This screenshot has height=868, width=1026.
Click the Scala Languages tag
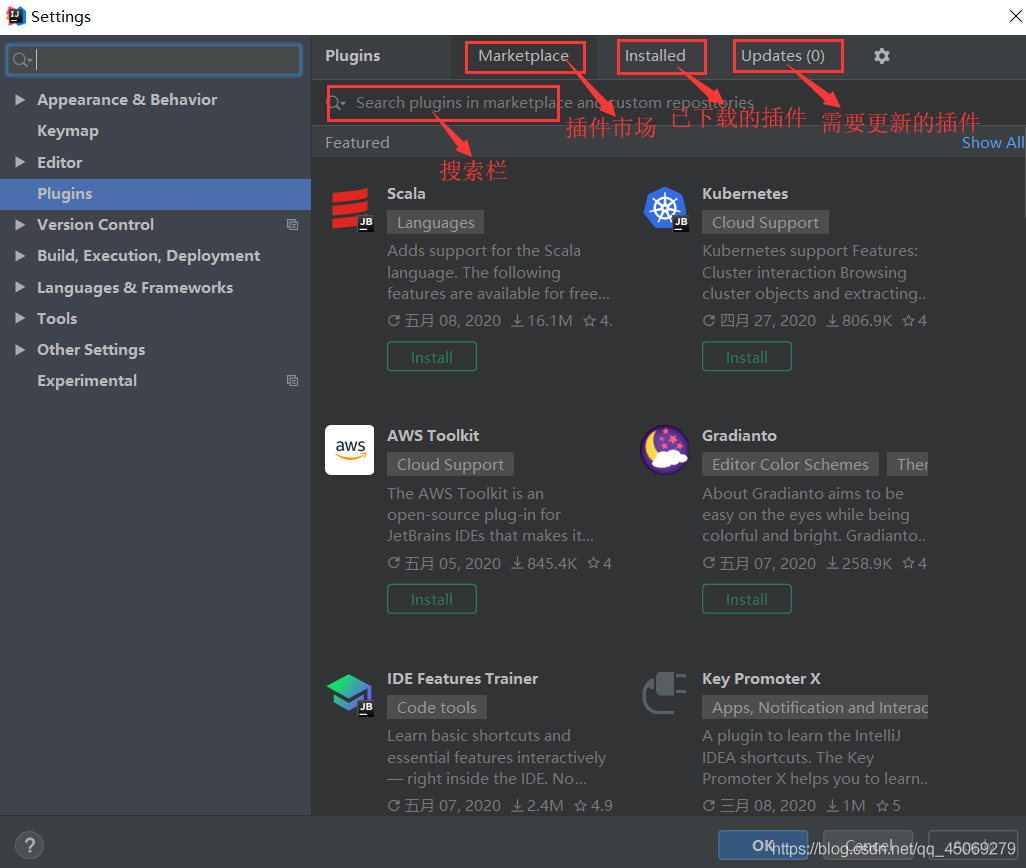436,222
